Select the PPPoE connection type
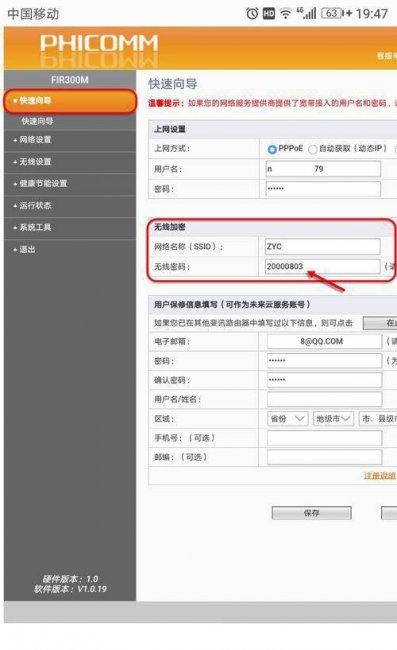The width and height of the screenshot is (397, 650). click(272, 149)
